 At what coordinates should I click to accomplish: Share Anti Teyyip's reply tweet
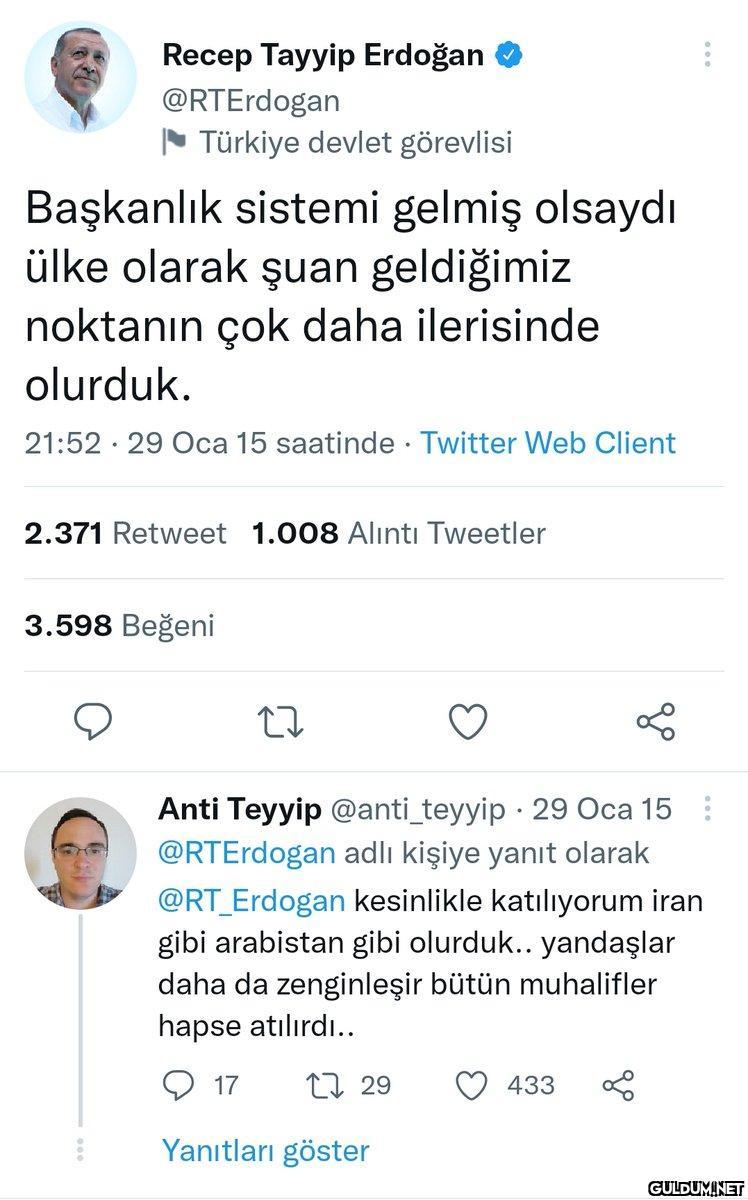(x=618, y=1084)
